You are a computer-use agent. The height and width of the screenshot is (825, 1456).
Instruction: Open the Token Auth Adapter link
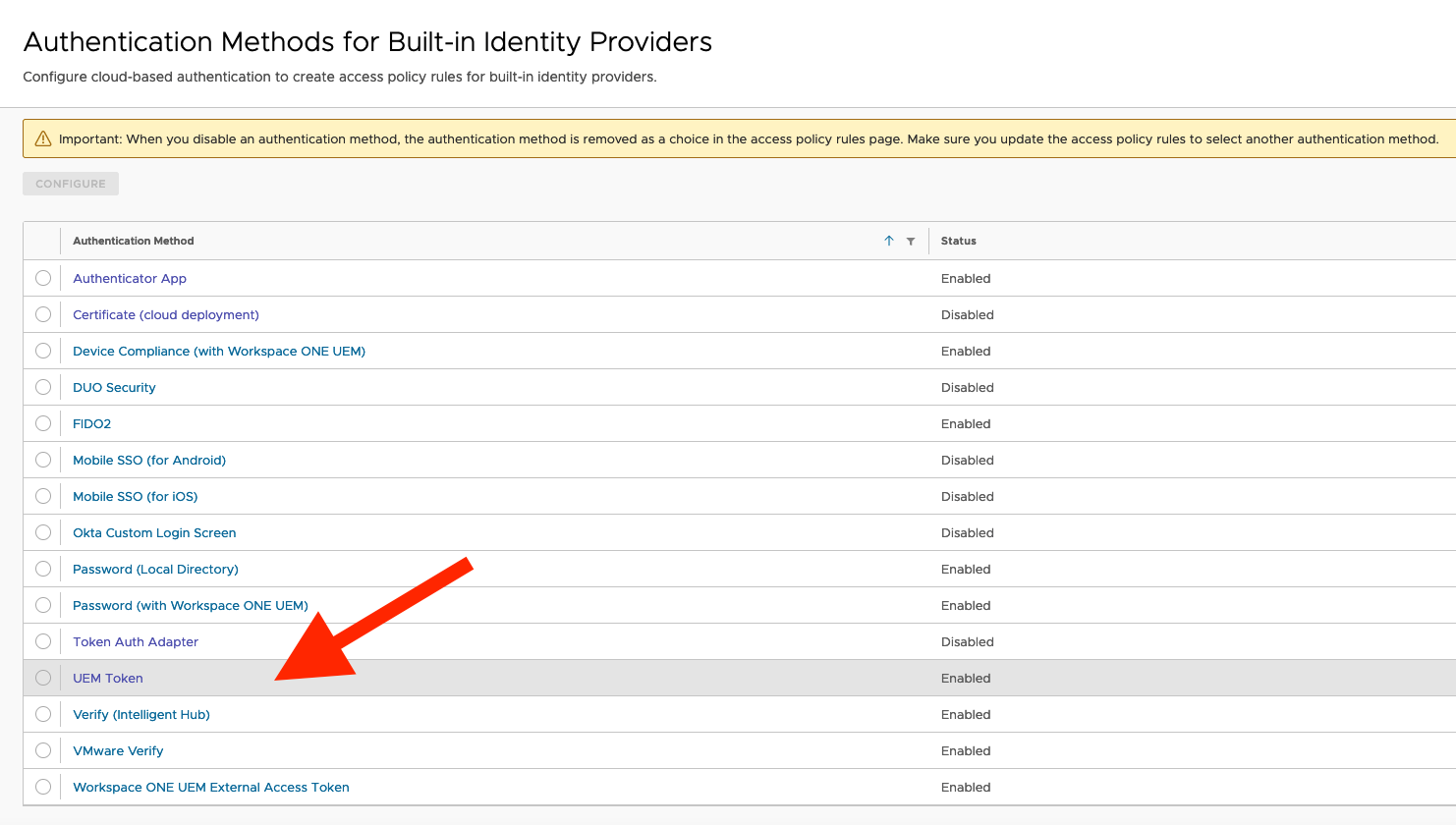[x=136, y=642]
